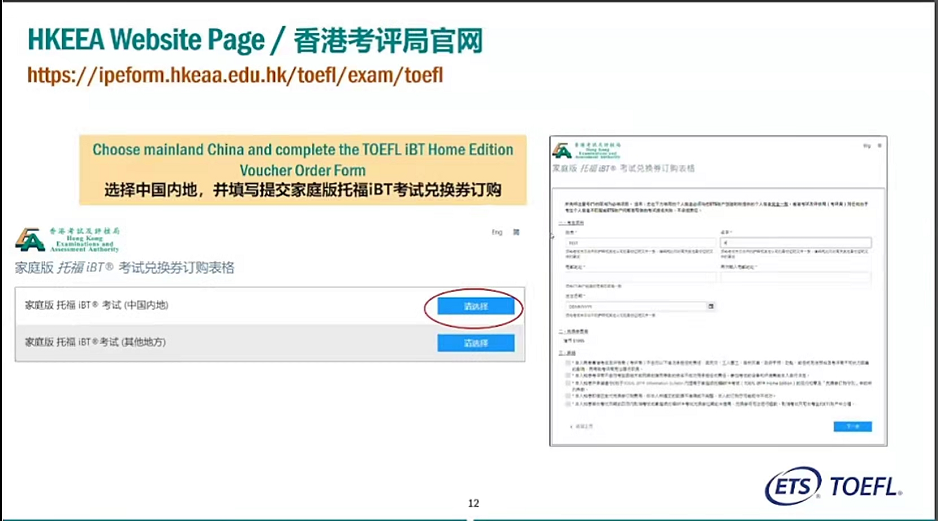Switch left page language to Eng
The width and height of the screenshot is (938, 521).
coord(497,232)
